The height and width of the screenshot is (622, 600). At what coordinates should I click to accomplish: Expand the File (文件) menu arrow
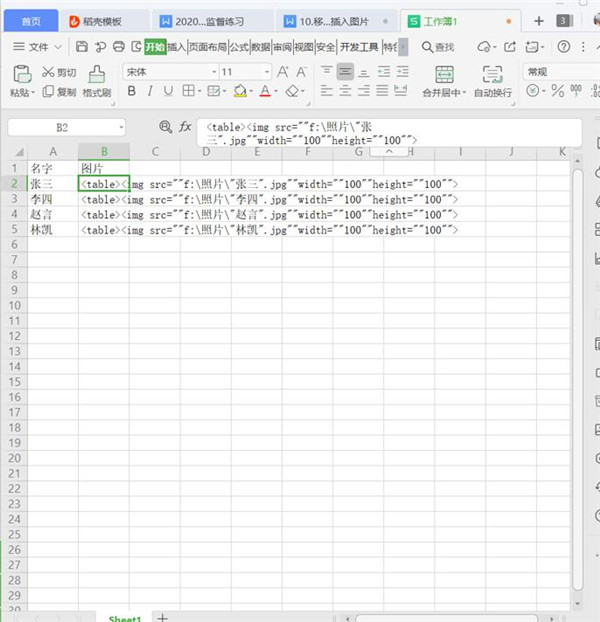(x=58, y=47)
